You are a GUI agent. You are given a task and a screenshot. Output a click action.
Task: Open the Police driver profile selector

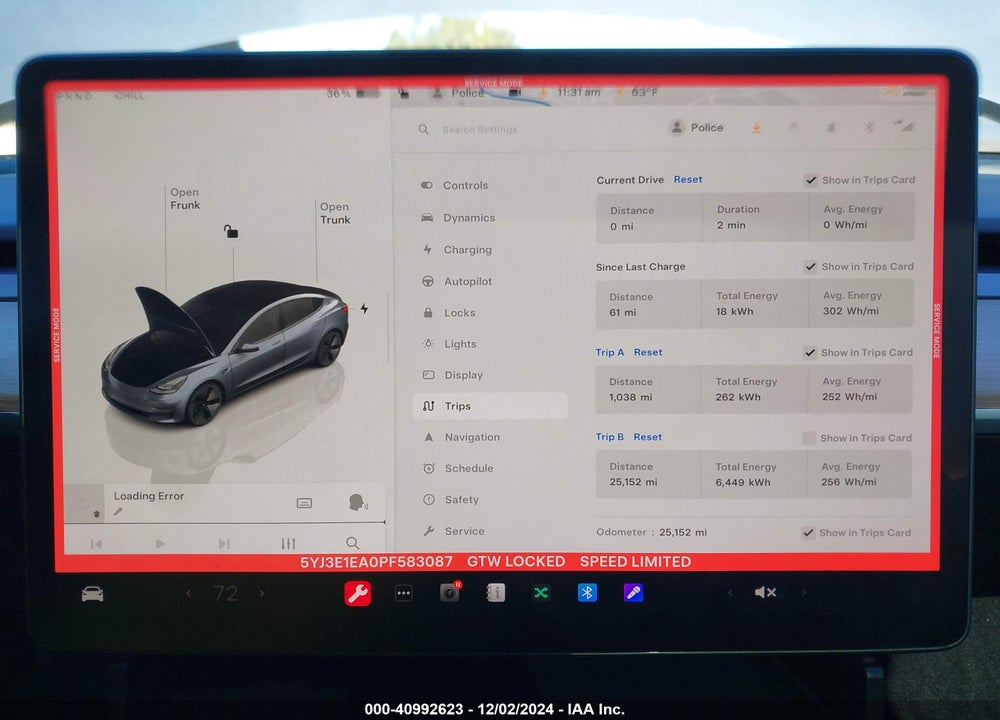(x=696, y=128)
